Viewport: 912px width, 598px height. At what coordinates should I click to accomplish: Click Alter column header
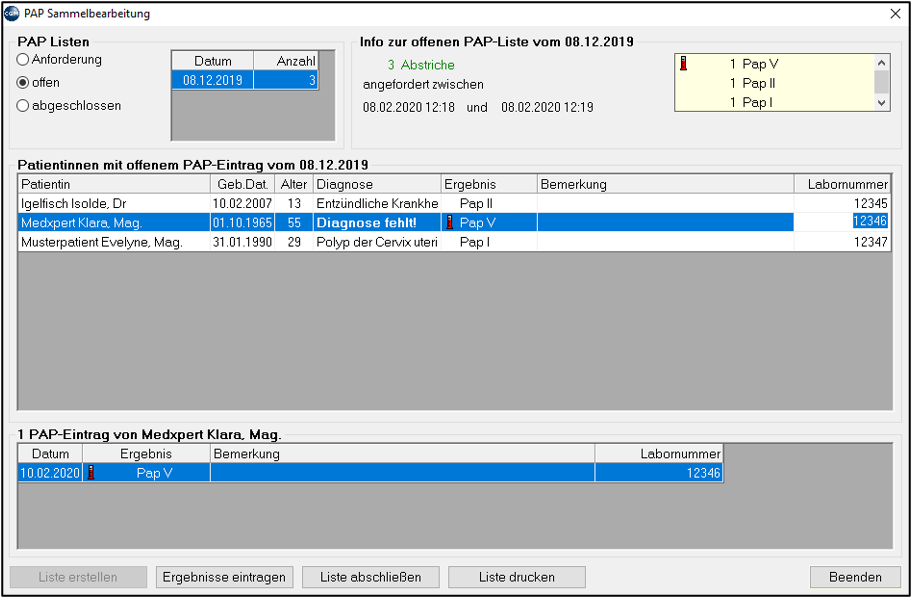[294, 184]
